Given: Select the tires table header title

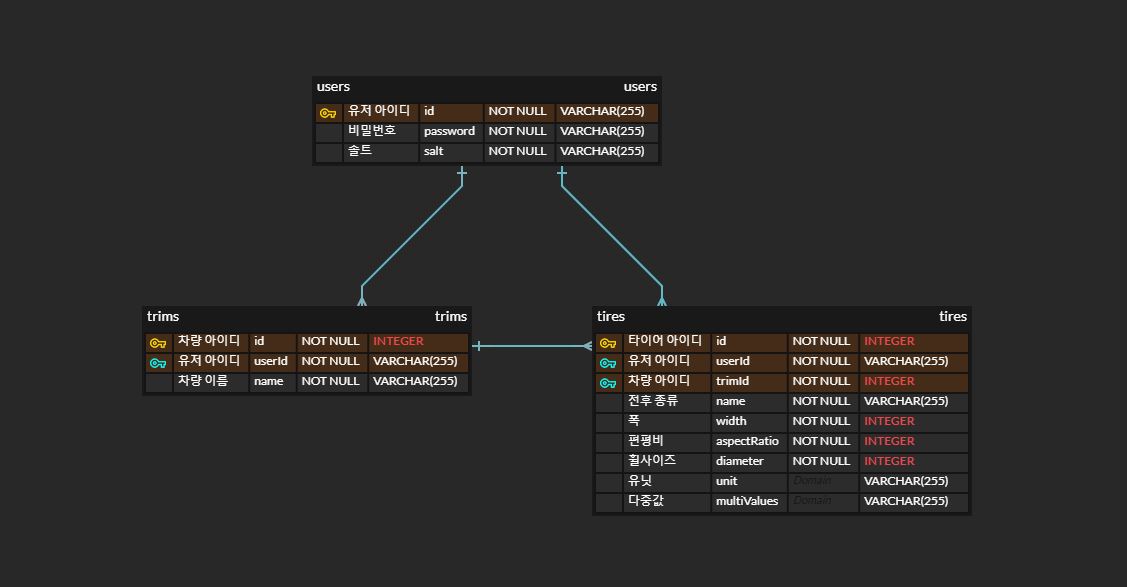Looking at the screenshot, I should [611, 316].
